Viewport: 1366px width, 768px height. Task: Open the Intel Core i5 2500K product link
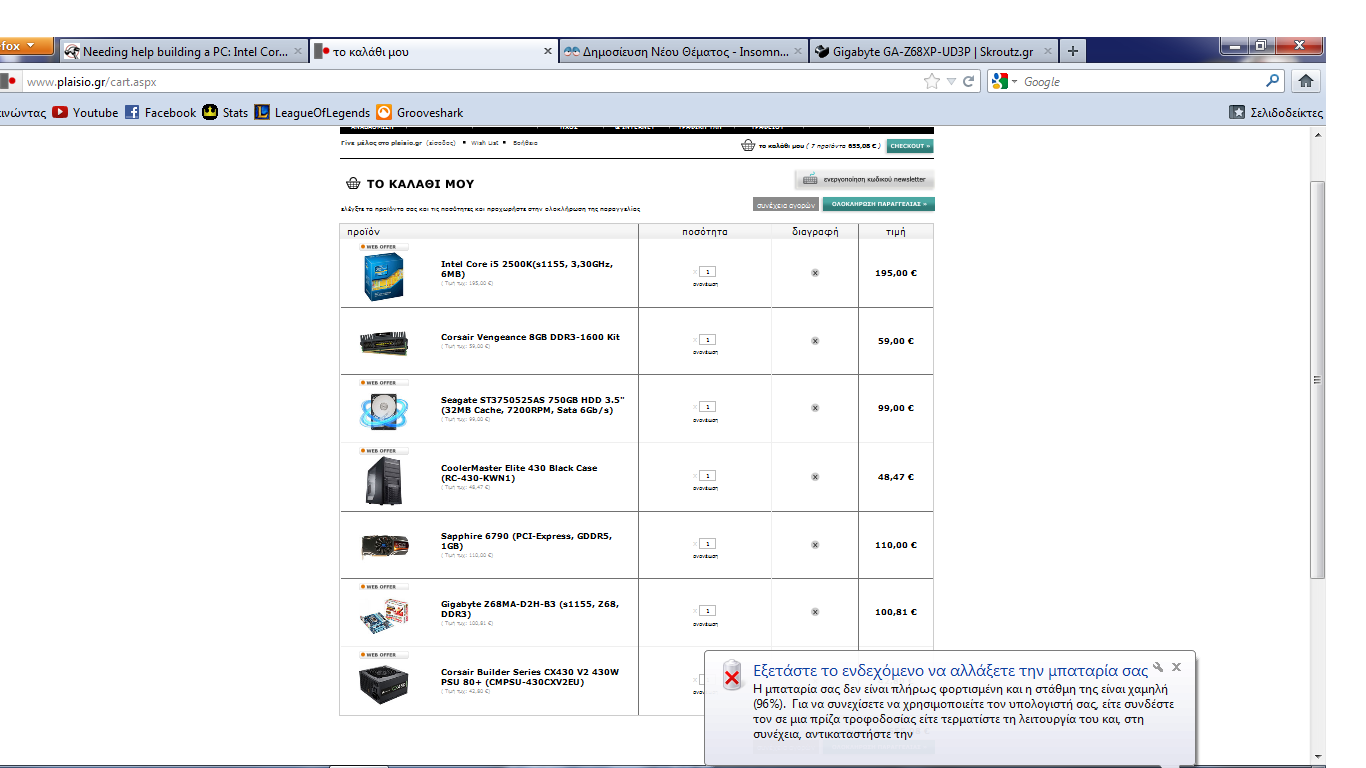pyautogui.click(x=526, y=268)
